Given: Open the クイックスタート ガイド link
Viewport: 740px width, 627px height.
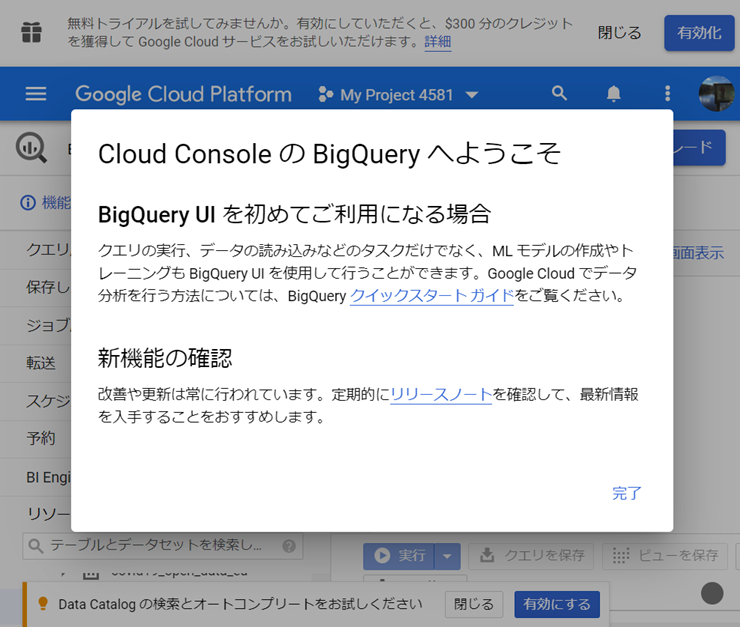Looking at the screenshot, I should coord(432,296).
